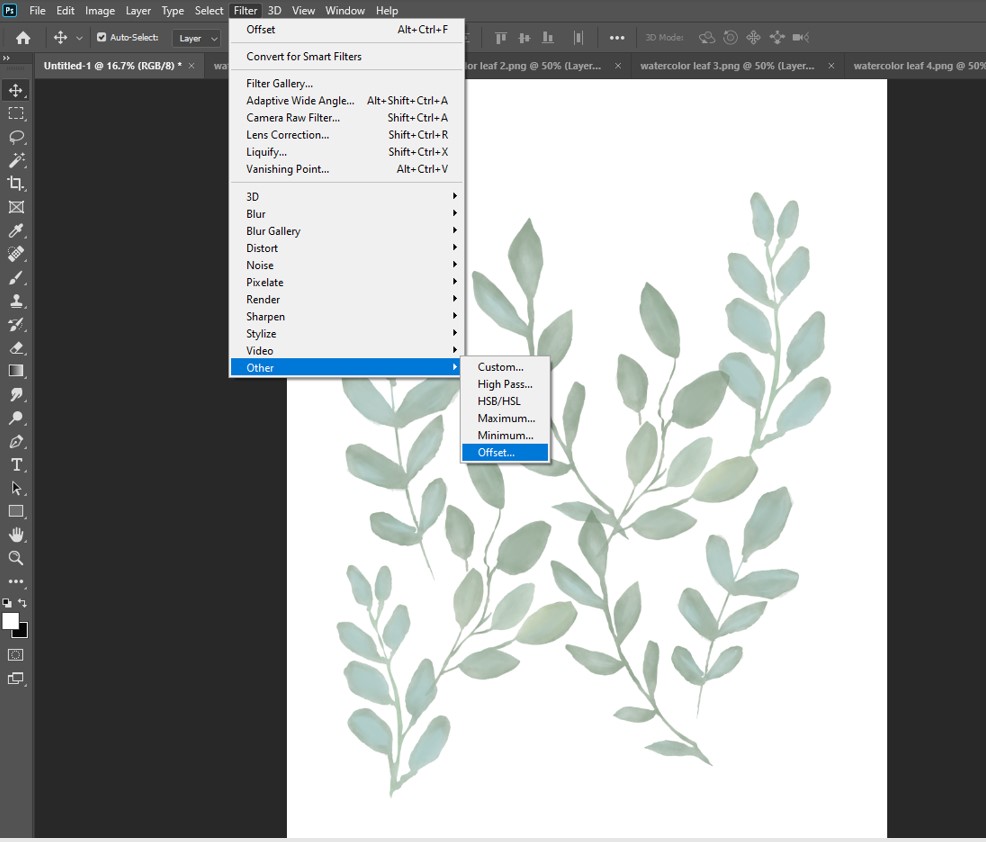Choose Offset... from the Other submenu

pos(504,453)
